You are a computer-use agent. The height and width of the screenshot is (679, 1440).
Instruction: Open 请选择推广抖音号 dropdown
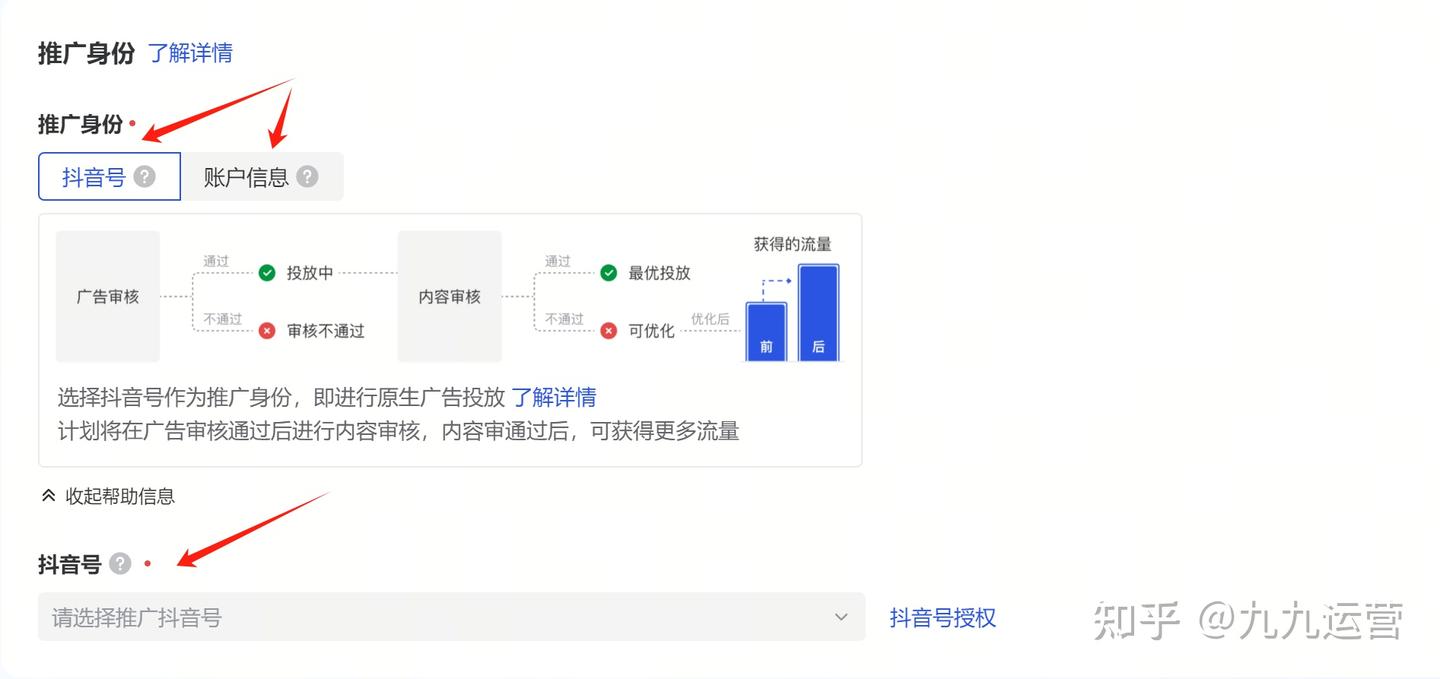pos(451,617)
